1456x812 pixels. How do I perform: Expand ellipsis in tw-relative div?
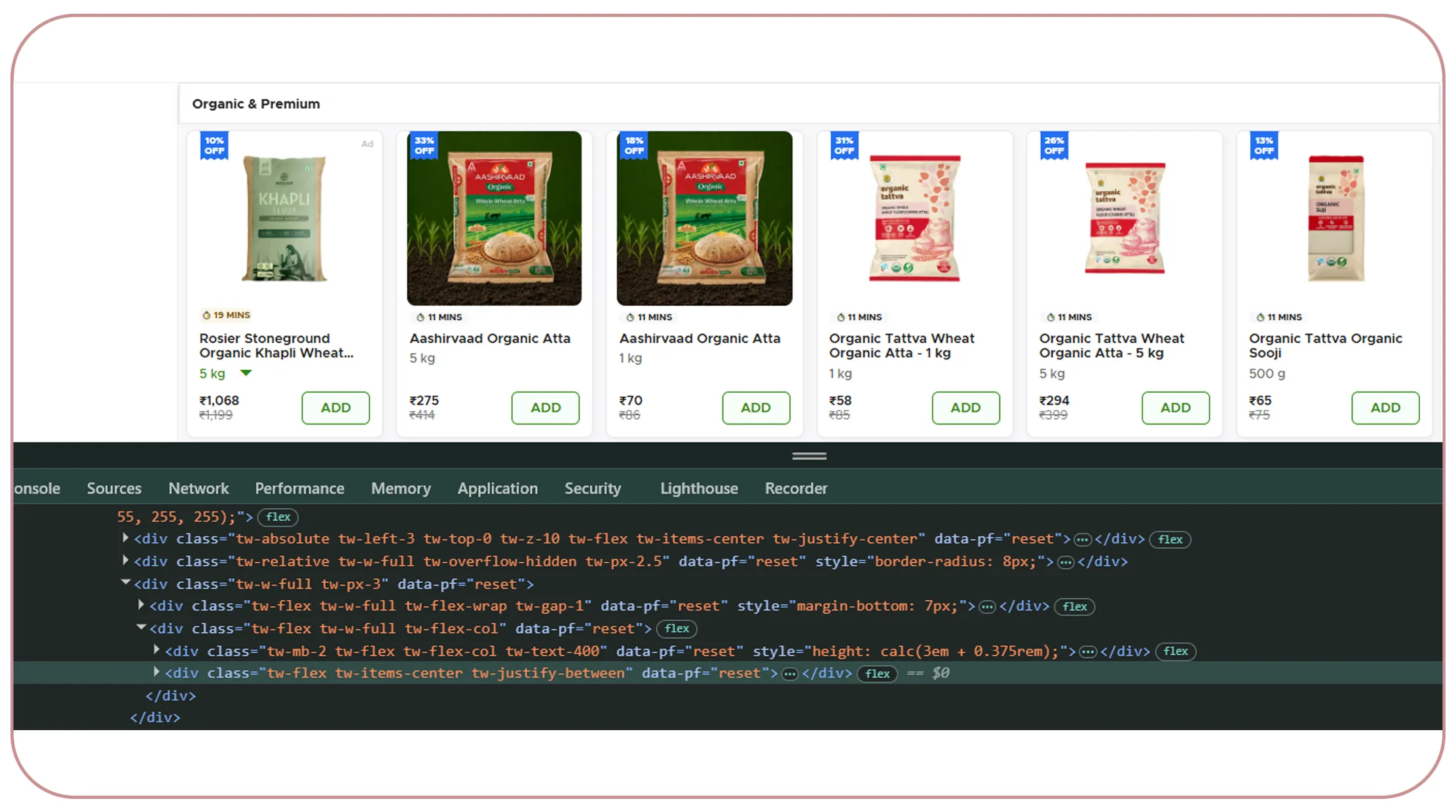pos(1066,563)
